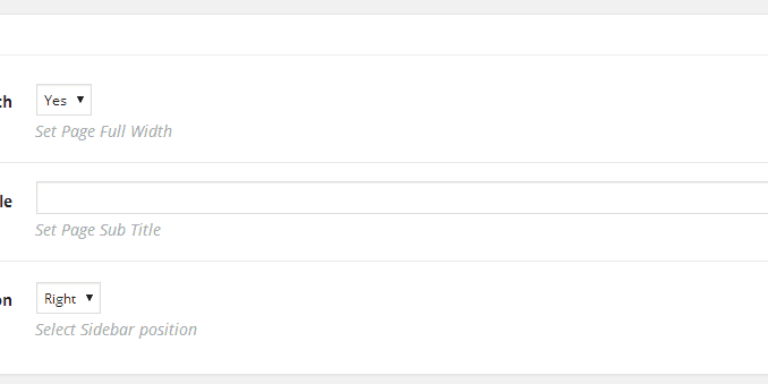Open the Right sidebar position dropdown

[68, 298]
